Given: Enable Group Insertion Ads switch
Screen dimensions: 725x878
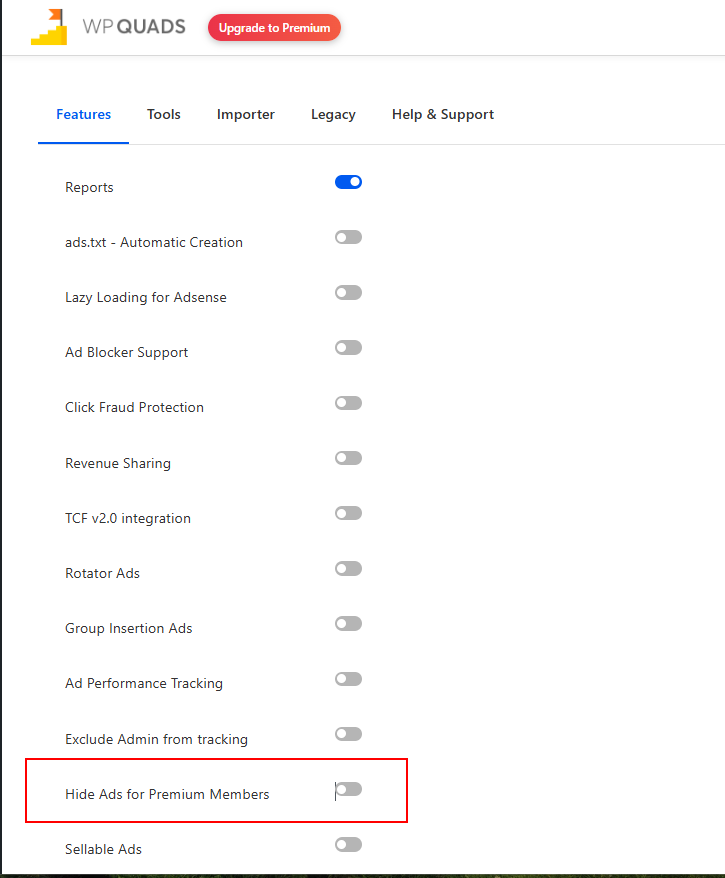Looking at the screenshot, I should 348,624.
